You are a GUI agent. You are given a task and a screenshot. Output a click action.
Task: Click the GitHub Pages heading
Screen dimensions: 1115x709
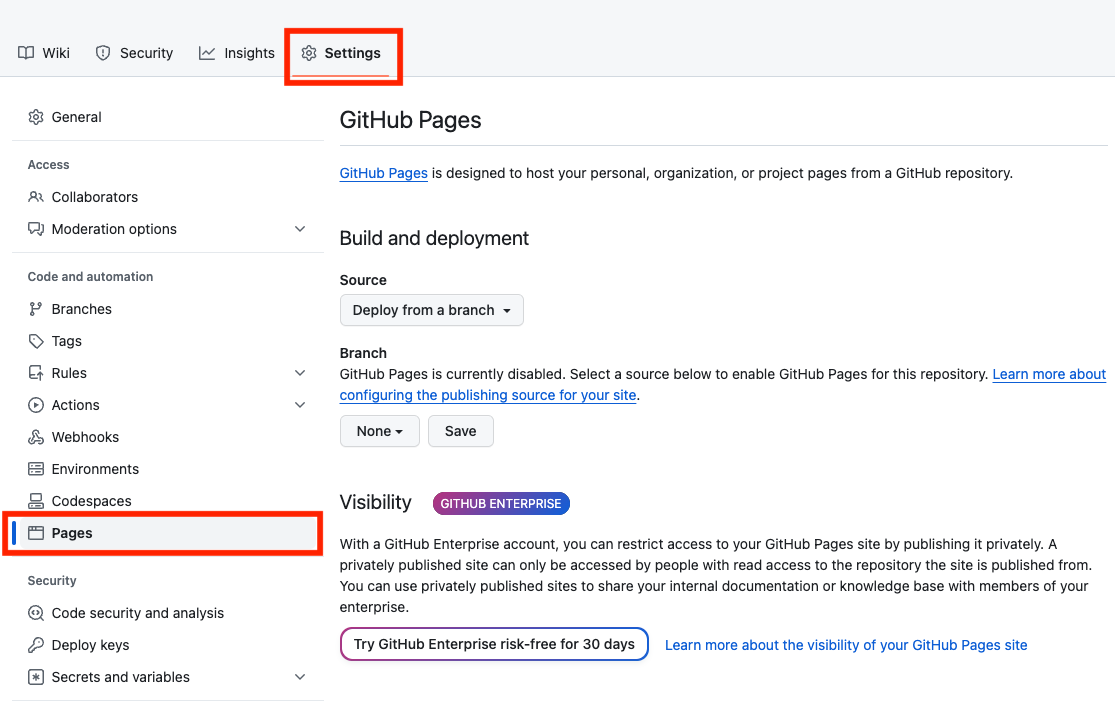[410, 120]
